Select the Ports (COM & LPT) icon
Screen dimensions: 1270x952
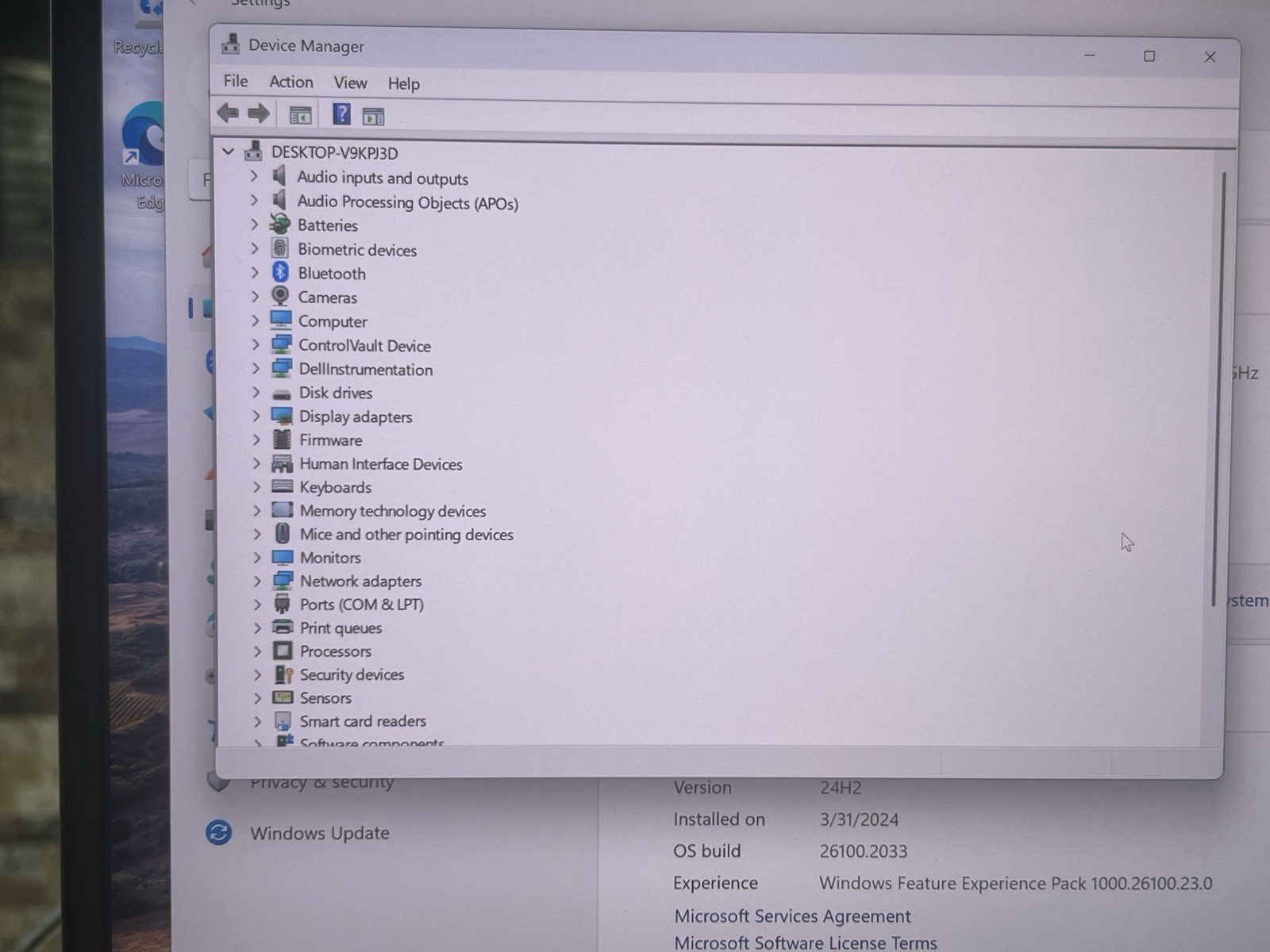[283, 604]
